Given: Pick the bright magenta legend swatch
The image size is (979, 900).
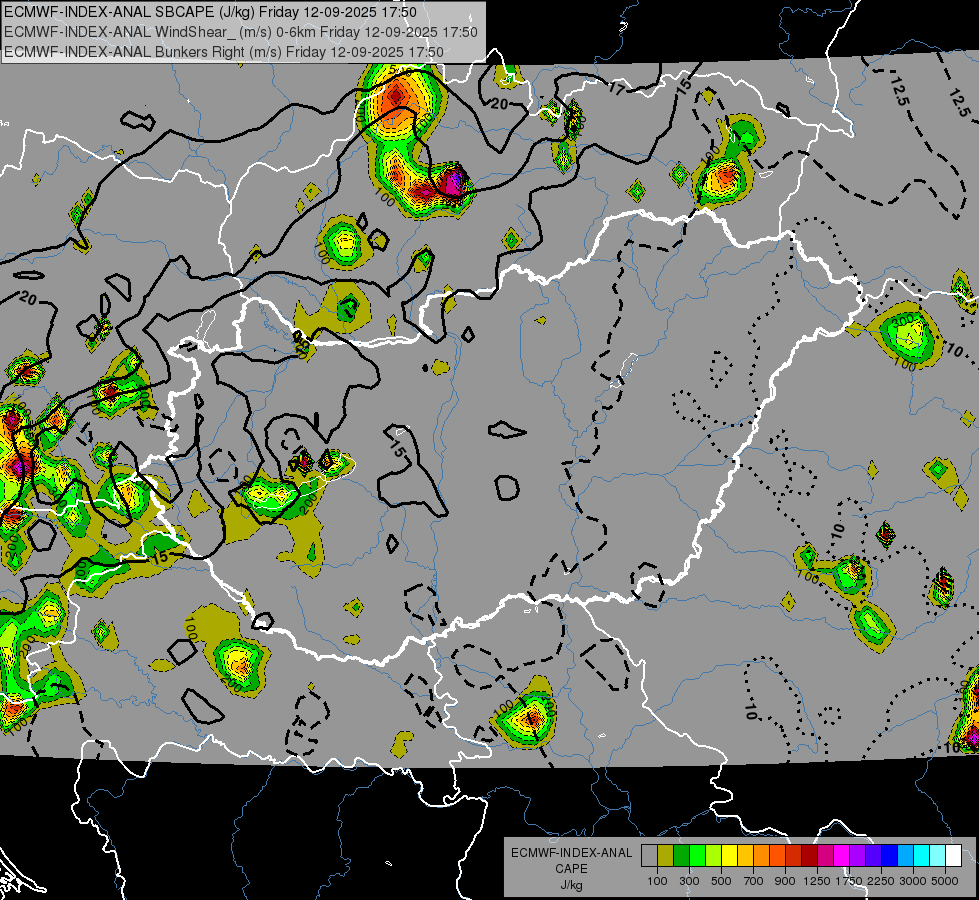Looking at the screenshot, I should click(842, 855).
